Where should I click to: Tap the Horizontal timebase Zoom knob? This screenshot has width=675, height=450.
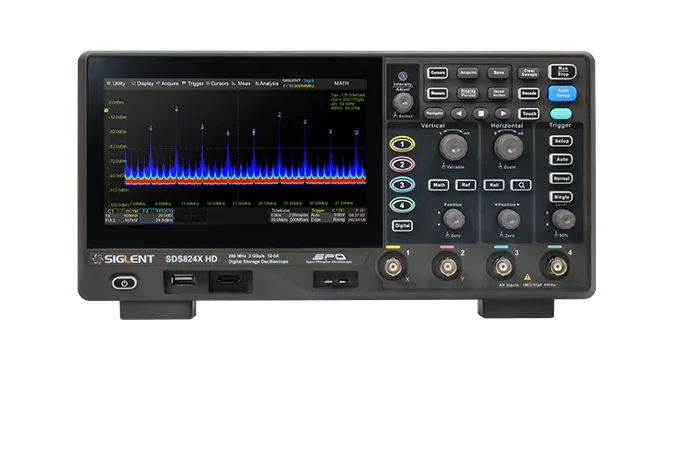point(508,147)
